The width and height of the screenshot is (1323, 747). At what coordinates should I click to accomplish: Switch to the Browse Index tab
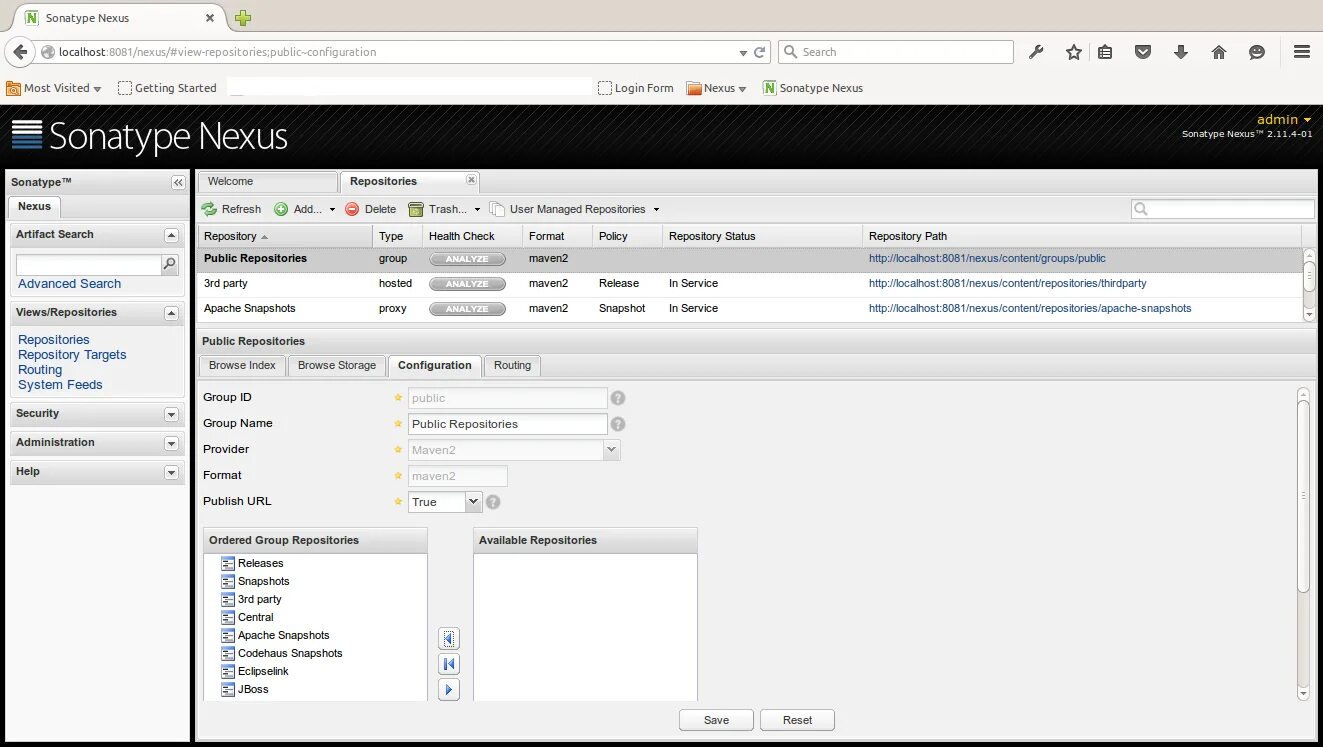pos(242,366)
